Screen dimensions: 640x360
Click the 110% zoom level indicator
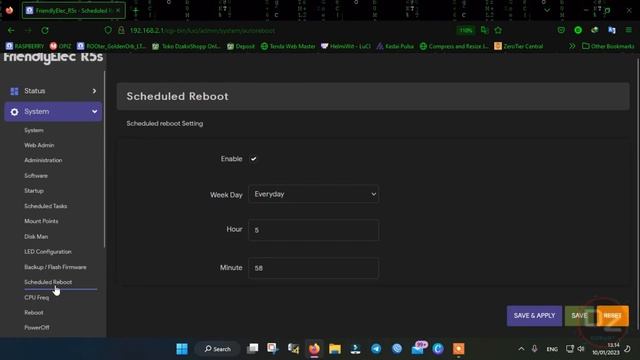point(465,30)
